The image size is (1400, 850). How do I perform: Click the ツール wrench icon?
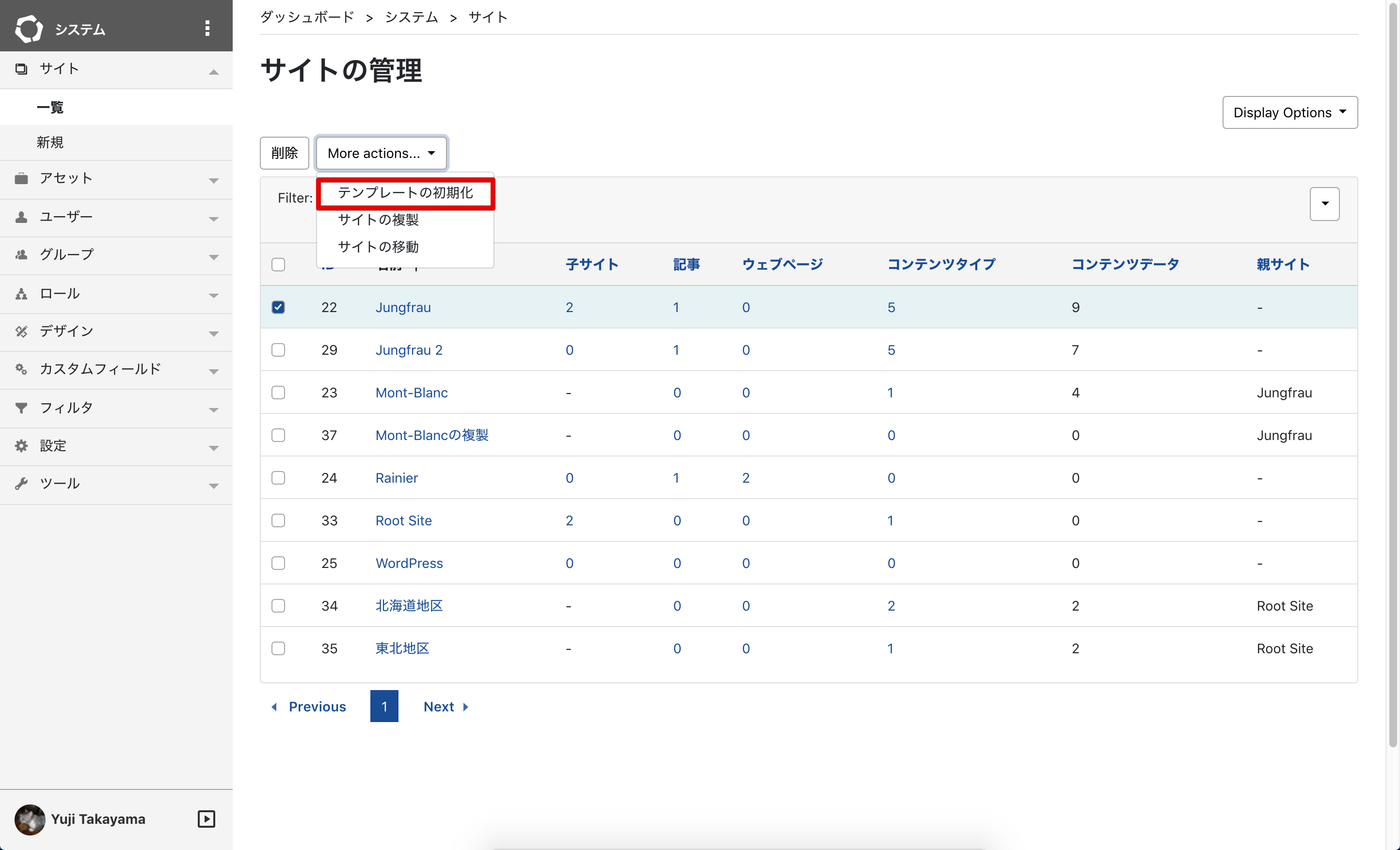22,484
